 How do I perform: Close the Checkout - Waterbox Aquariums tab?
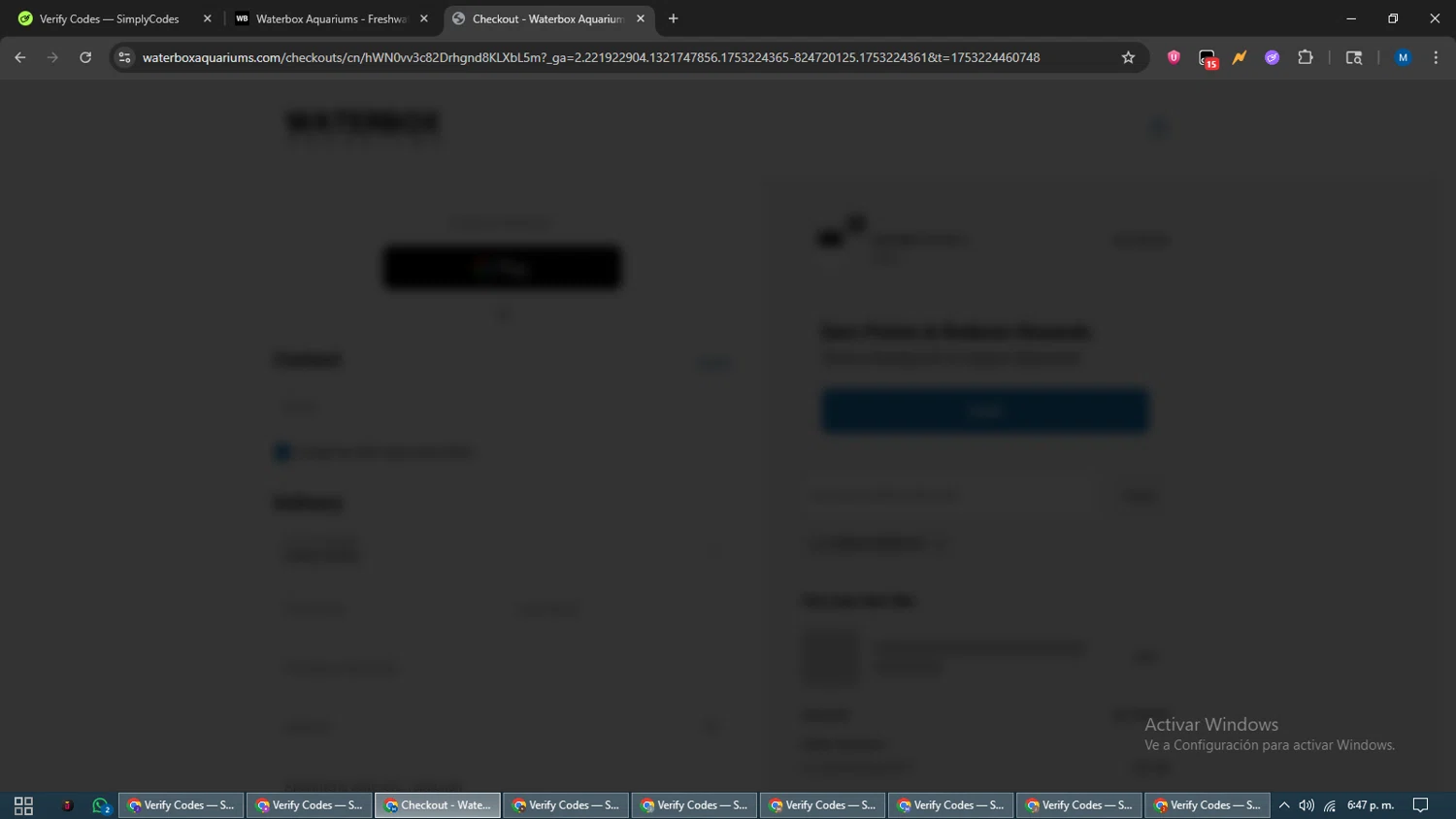coord(640,18)
